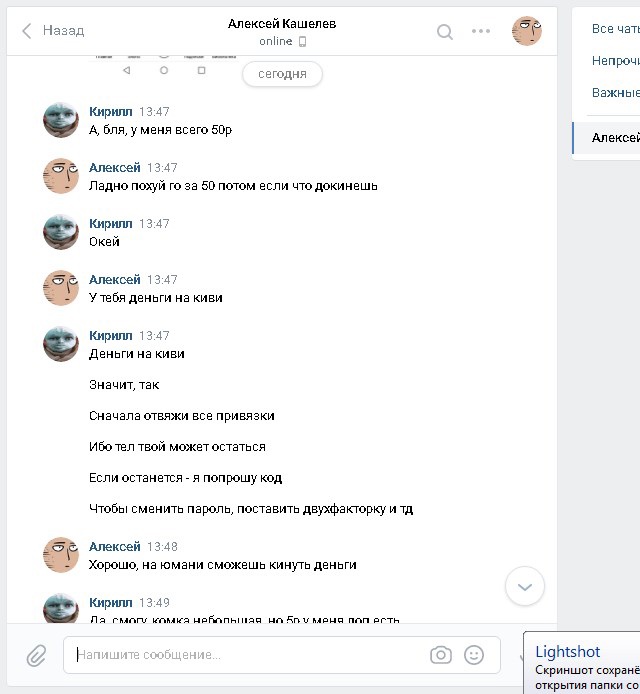Click Кирилл's avatar beside 13:49 message

click(x=61, y=608)
